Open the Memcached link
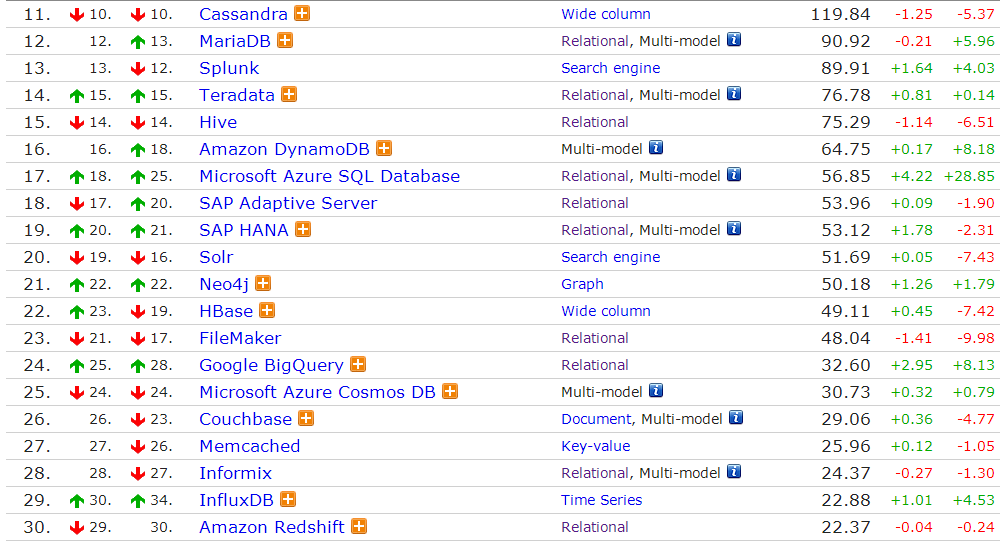Image resolution: width=1008 pixels, height=541 pixels. tap(249, 446)
